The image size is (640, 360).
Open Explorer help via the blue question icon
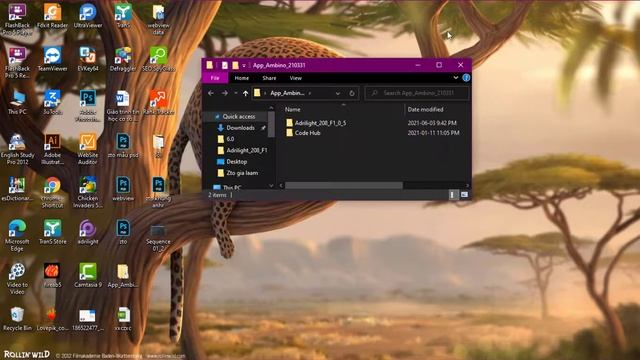[x=466, y=78]
